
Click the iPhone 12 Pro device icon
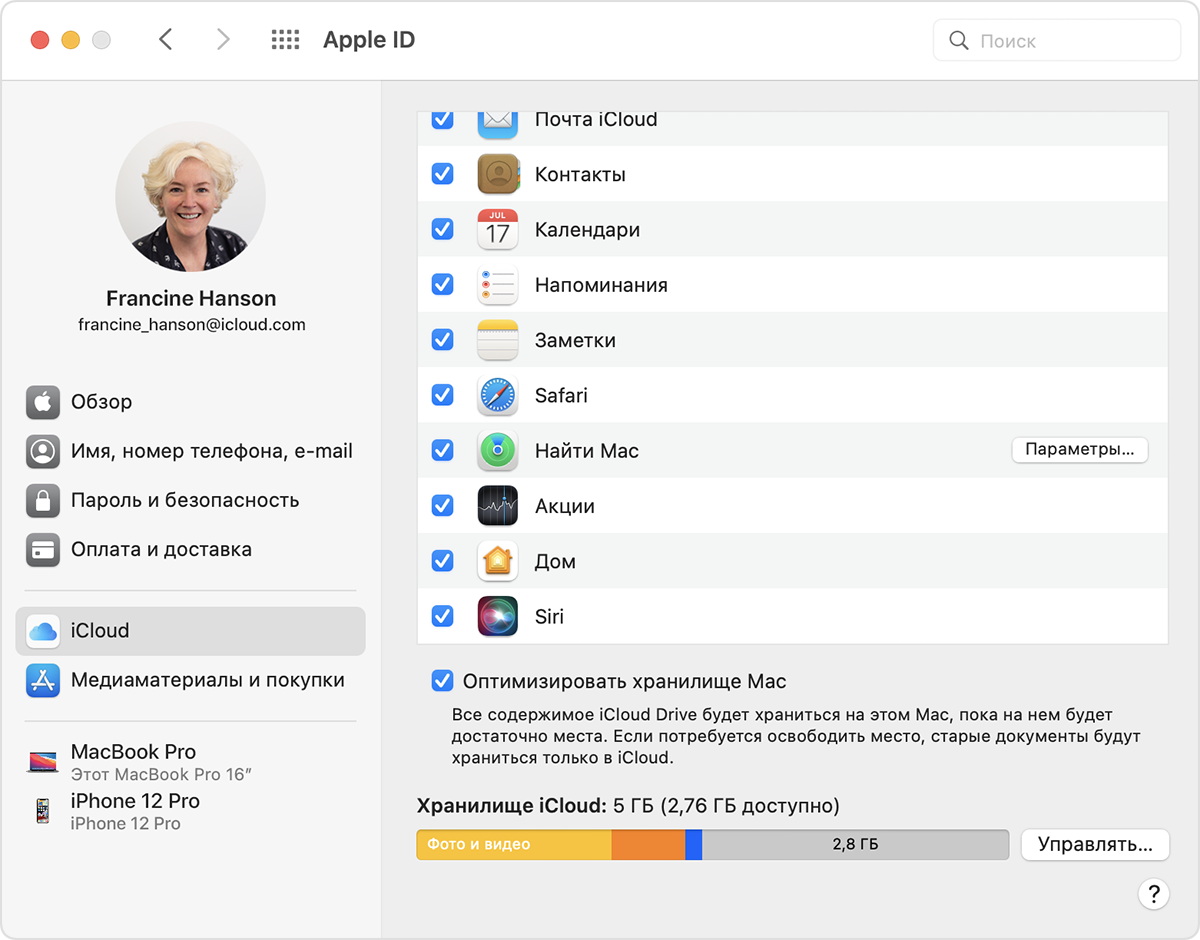[x=42, y=811]
